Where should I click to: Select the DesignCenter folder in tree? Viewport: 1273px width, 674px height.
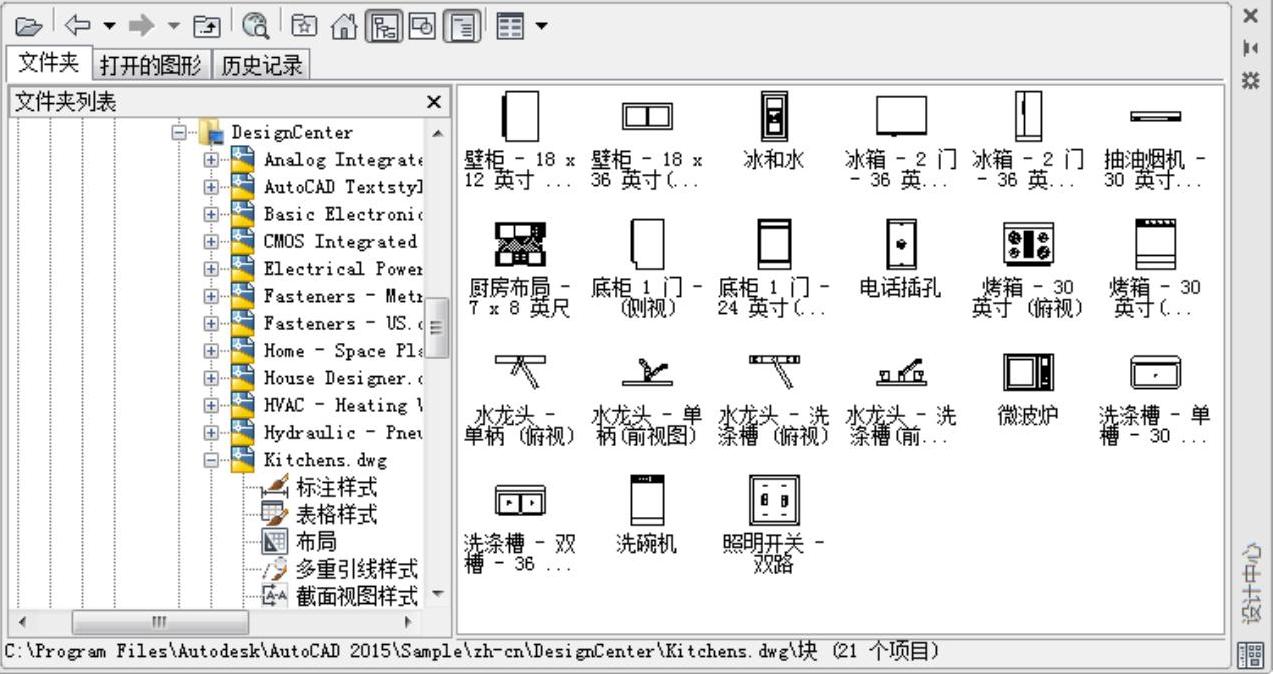click(292, 132)
